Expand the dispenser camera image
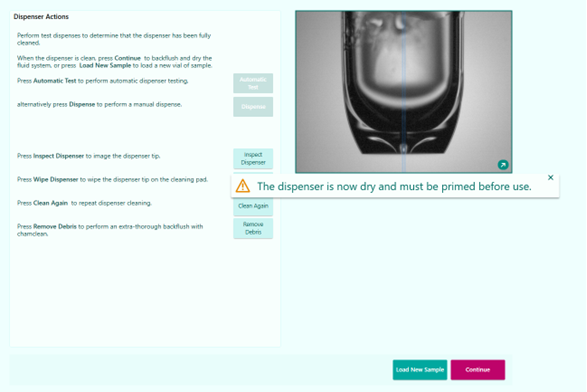Viewport: 587px width, 392px height. click(x=503, y=165)
